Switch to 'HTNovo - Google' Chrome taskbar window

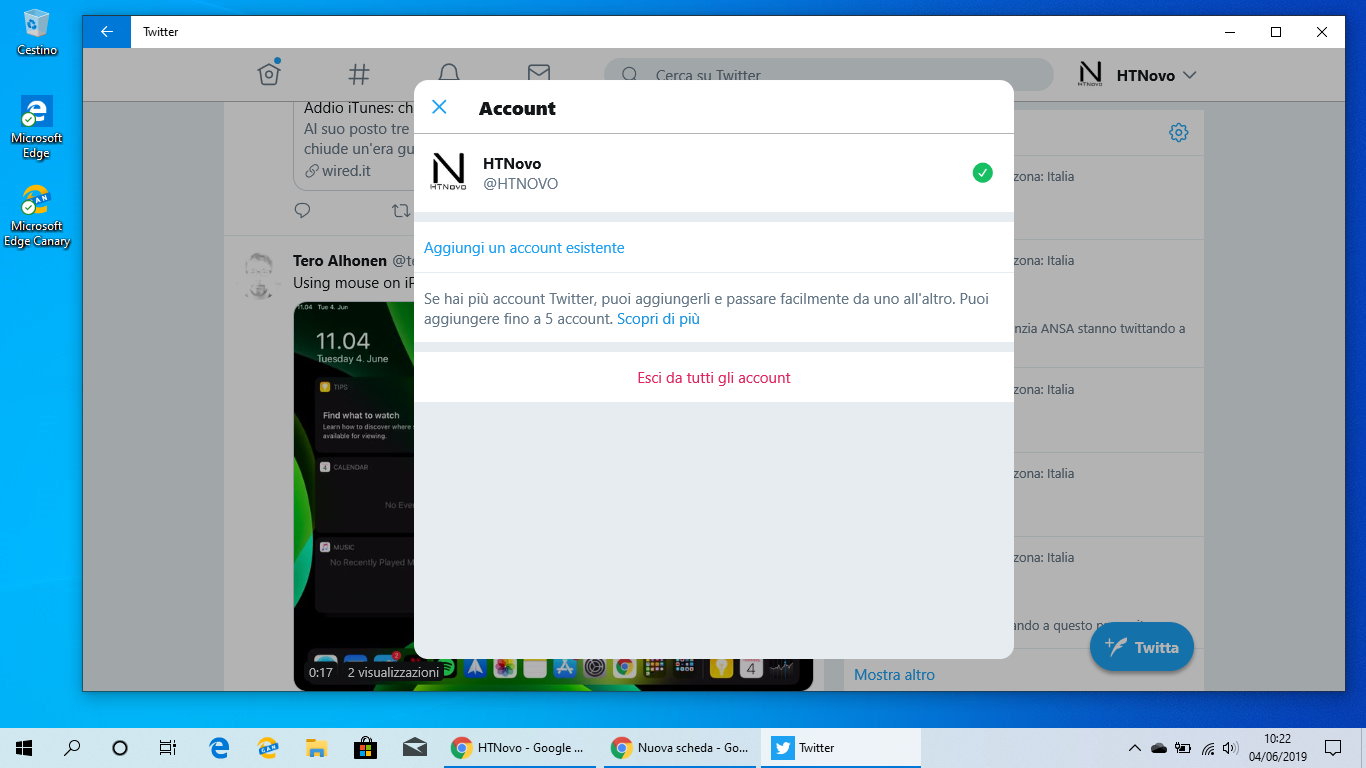(520, 747)
